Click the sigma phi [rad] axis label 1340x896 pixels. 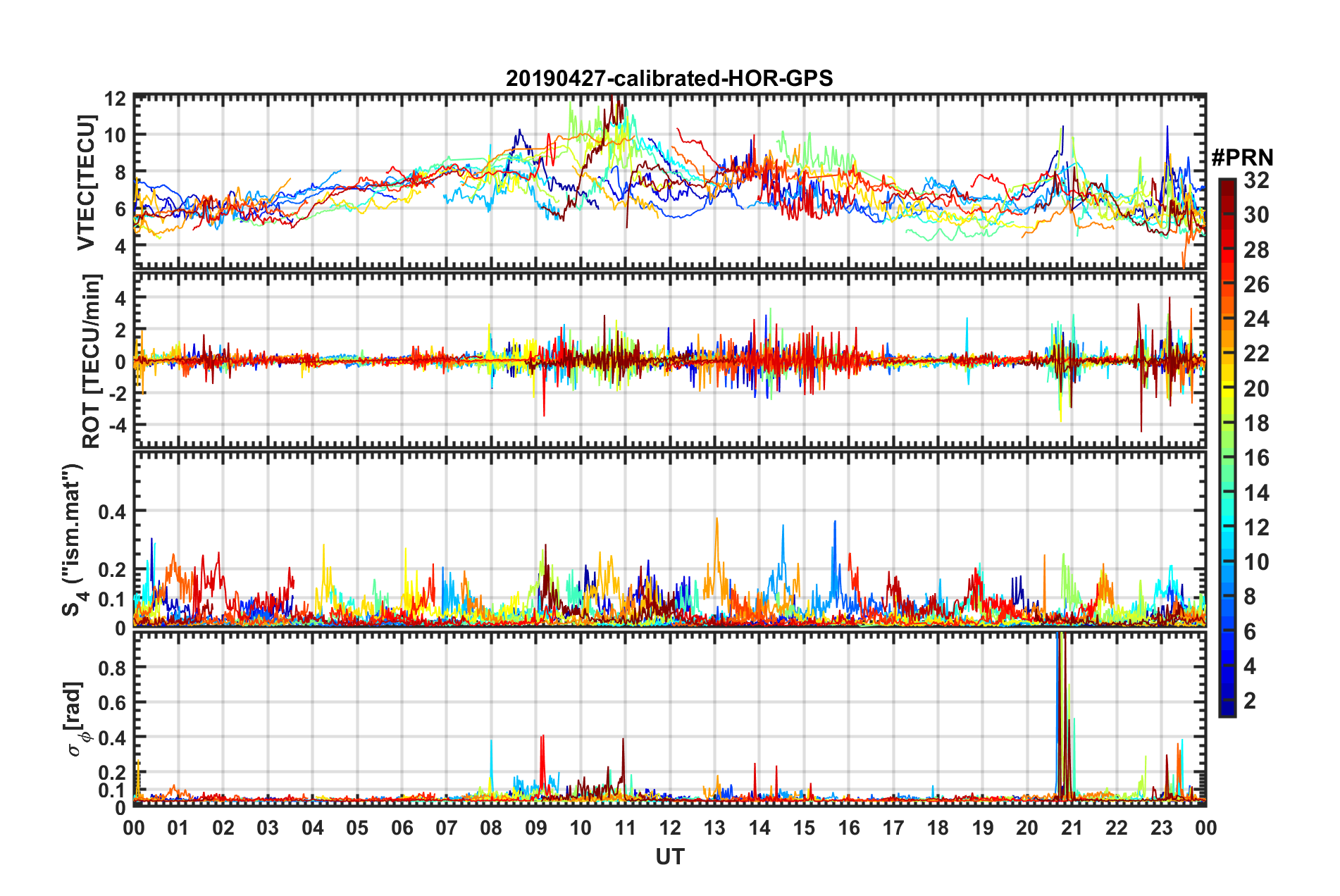coord(75,719)
